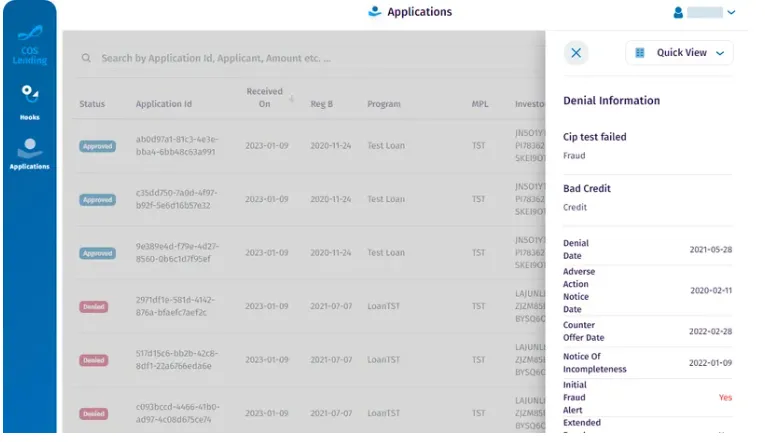The height and width of the screenshot is (442, 765).
Task: Click the user profile avatar icon
Action: coord(678,12)
